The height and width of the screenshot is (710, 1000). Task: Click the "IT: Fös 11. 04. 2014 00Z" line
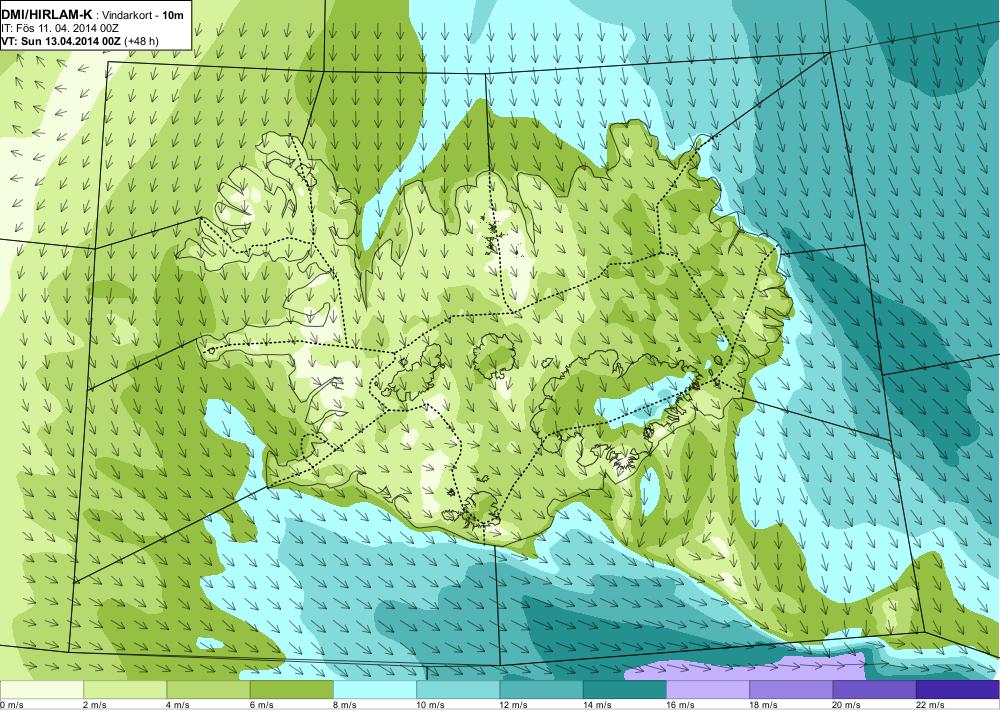(61, 28)
